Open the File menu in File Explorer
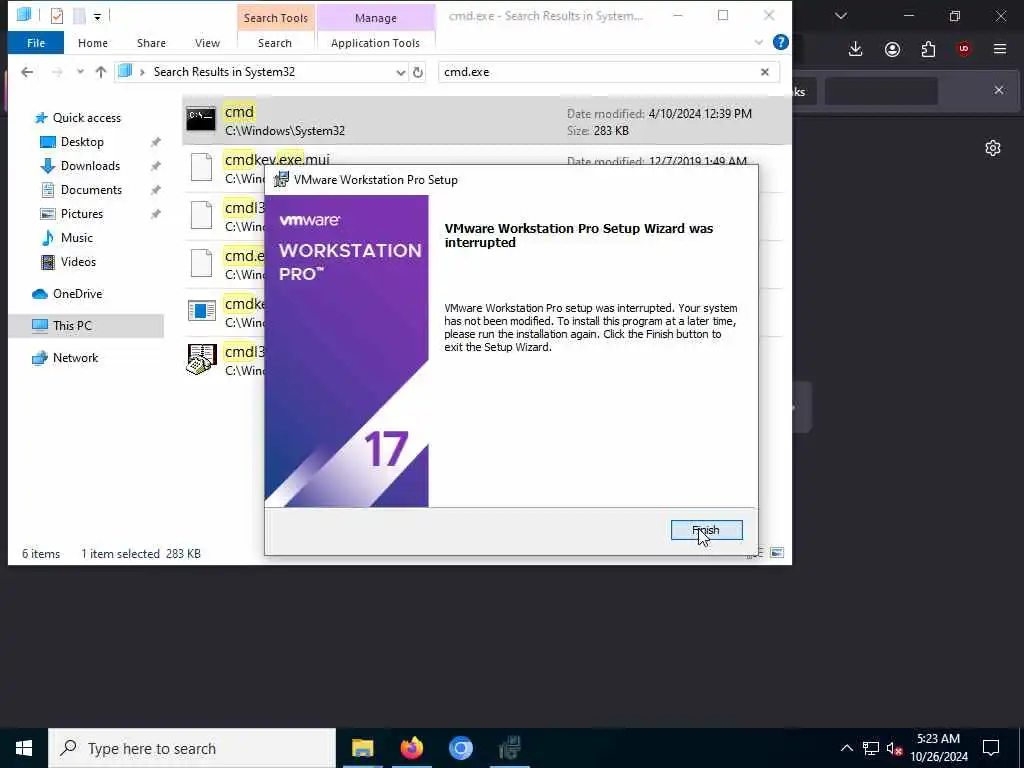This screenshot has width=1024, height=768. click(36, 42)
